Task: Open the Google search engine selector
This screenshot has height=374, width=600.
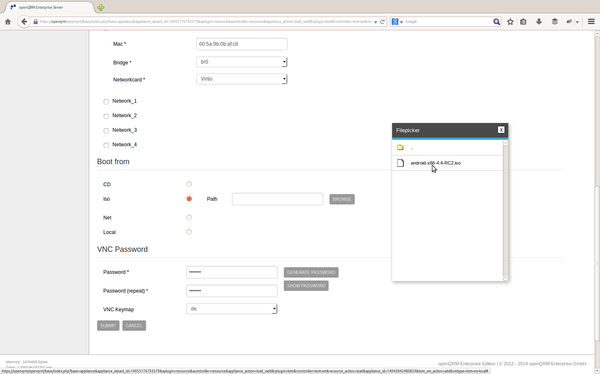Action: 397,22
